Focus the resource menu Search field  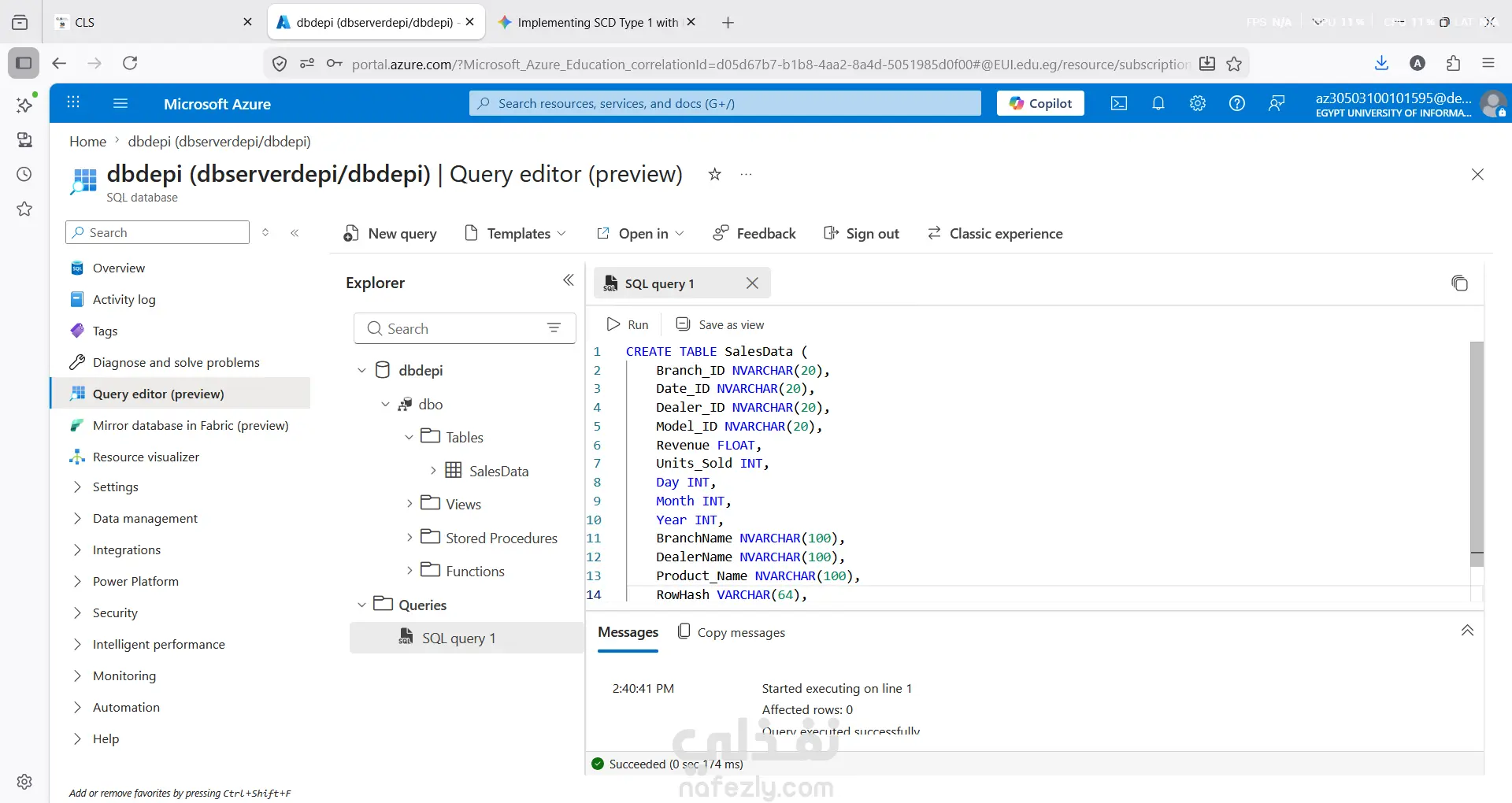pyautogui.click(x=157, y=232)
